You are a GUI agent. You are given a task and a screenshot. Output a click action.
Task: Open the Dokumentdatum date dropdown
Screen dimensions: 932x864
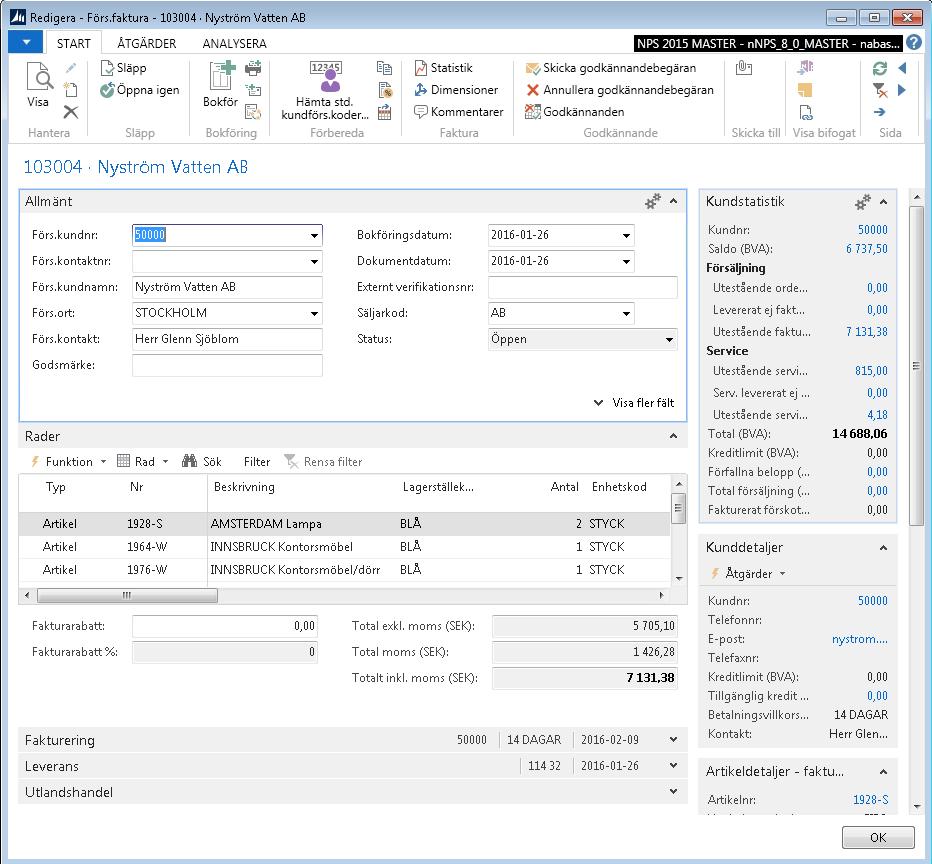tap(626, 261)
